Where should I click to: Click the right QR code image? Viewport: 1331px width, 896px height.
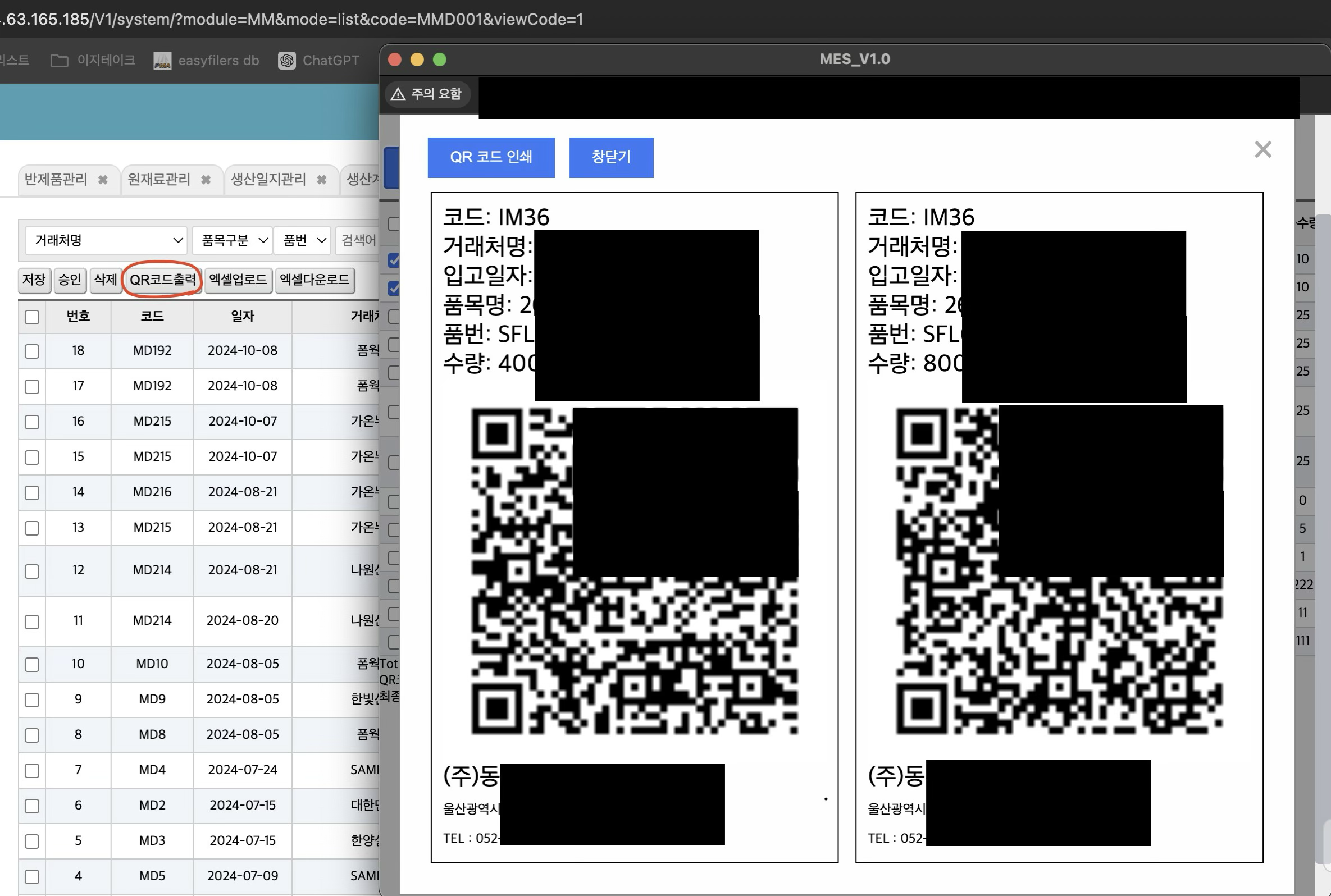click(x=1060, y=571)
